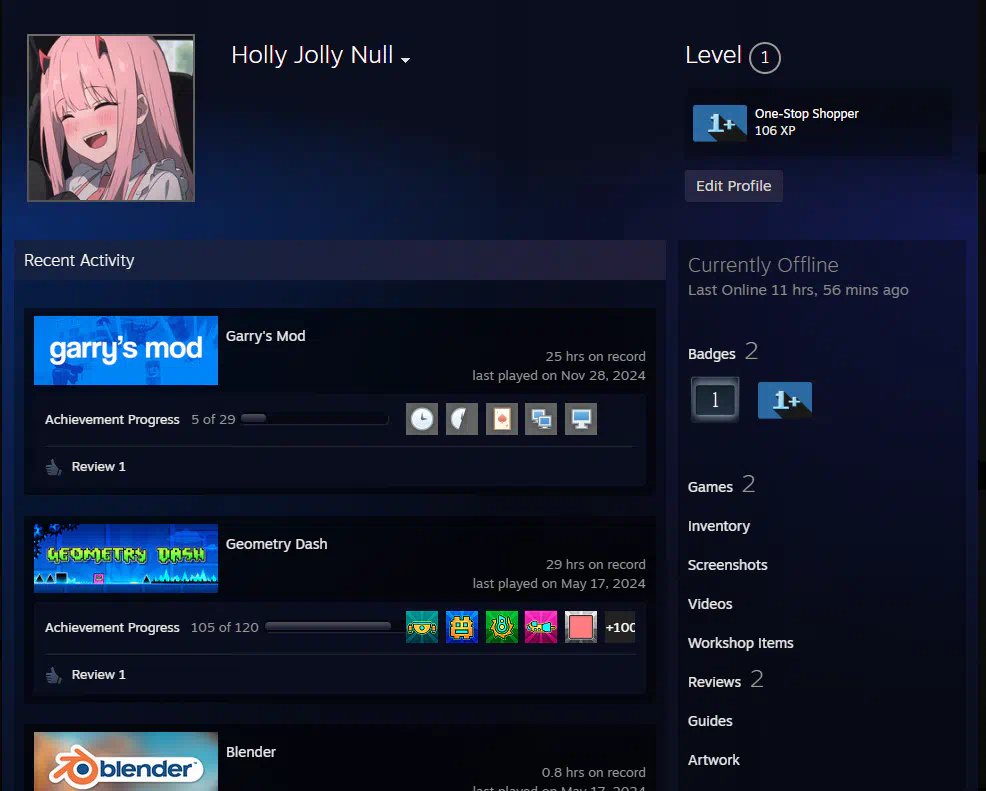Click the Garry's Mod achievement progress bar
986x791 pixels.
tap(315, 419)
